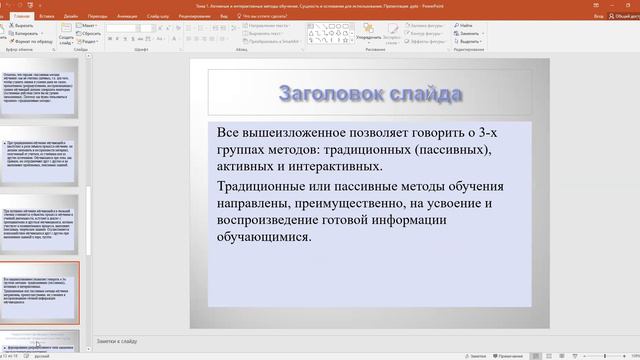Image resolution: width=640 pixels, height=360 pixels.
Task: Open the Select (Выделить) dropdown
Action: click(x=468, y=41)
